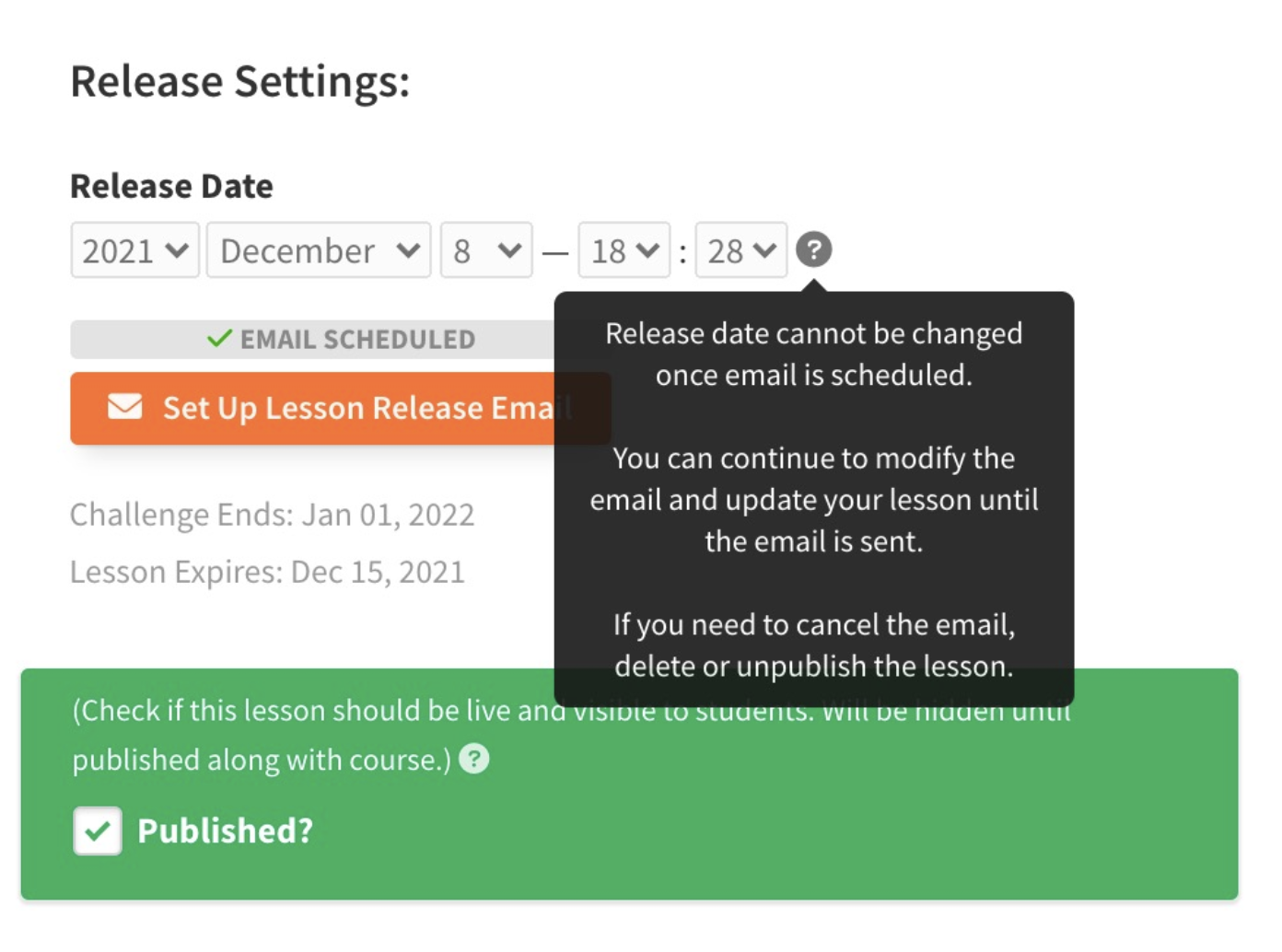Open the minutes dropdown showing 28

(x=741, y=250)
